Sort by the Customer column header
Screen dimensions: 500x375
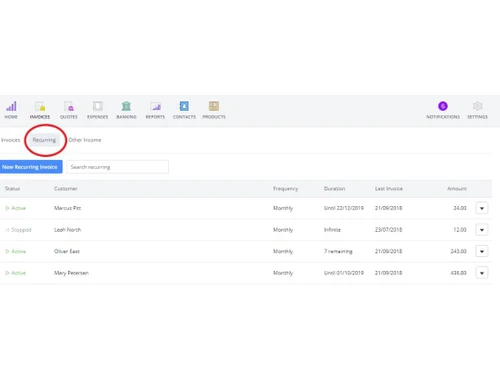pyautogui.click(x=66, y=189)
